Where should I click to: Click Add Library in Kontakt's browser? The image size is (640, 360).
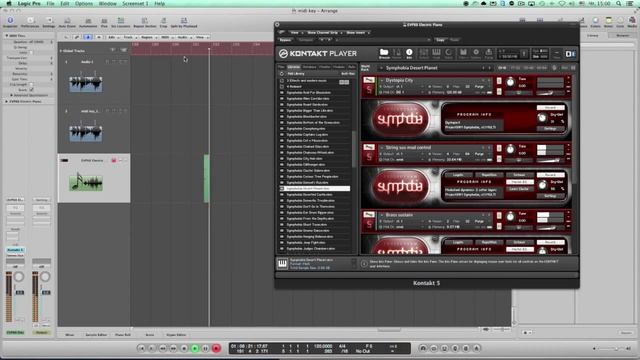tap(296, 74)
